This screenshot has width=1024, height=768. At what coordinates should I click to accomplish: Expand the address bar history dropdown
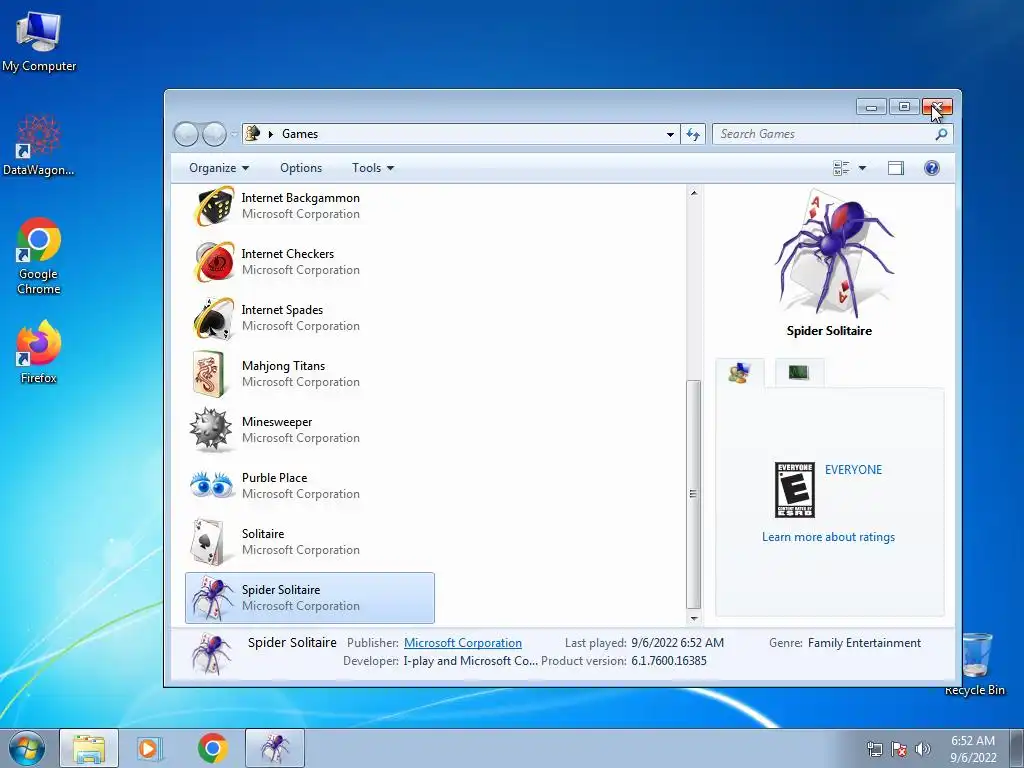(x=670, y=134)
